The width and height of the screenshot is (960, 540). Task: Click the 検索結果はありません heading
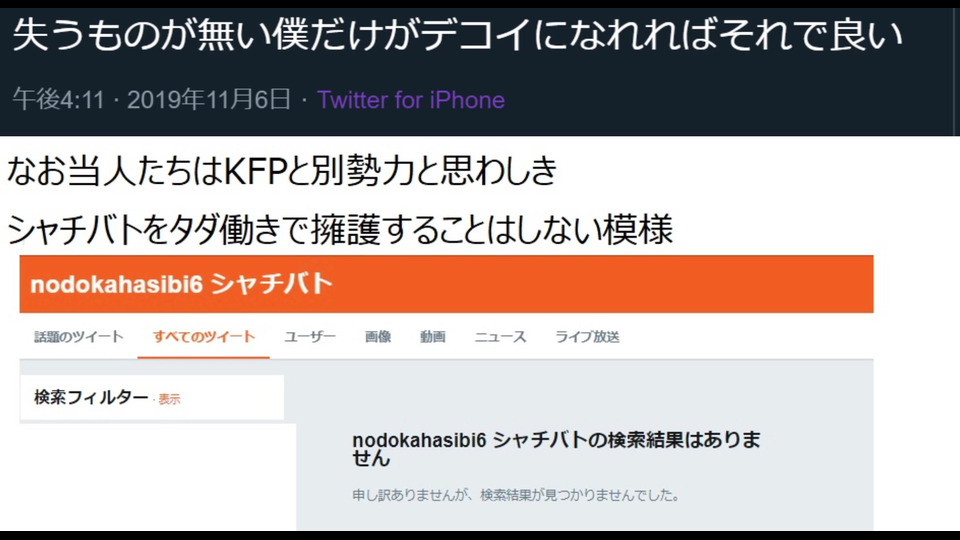coord(556,449)
